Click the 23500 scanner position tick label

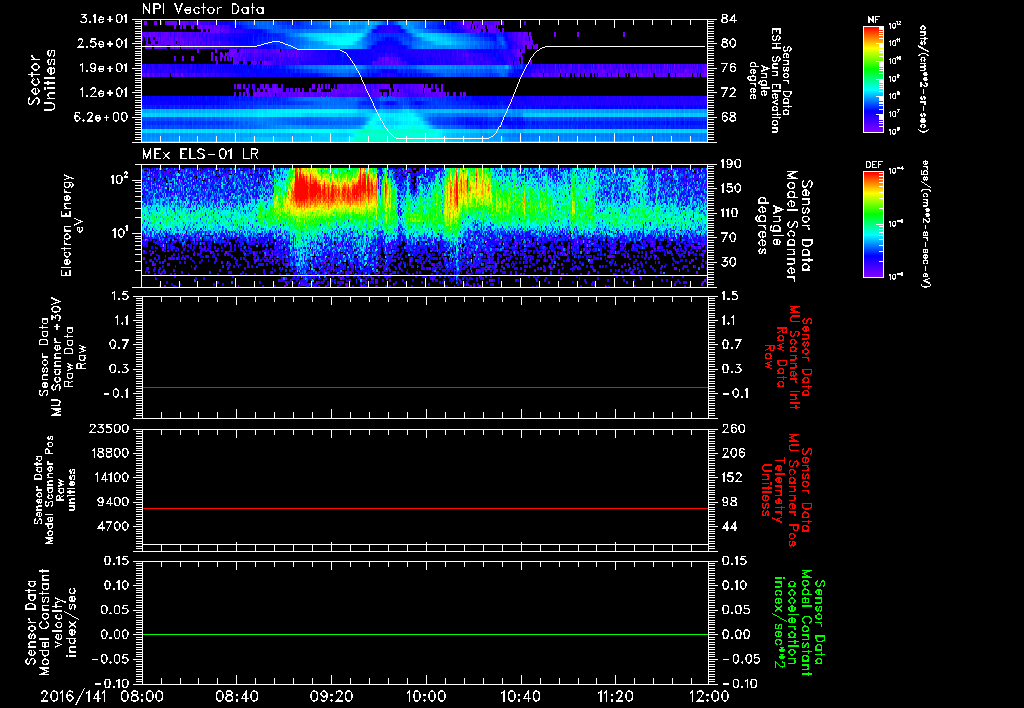click(110, 428)
